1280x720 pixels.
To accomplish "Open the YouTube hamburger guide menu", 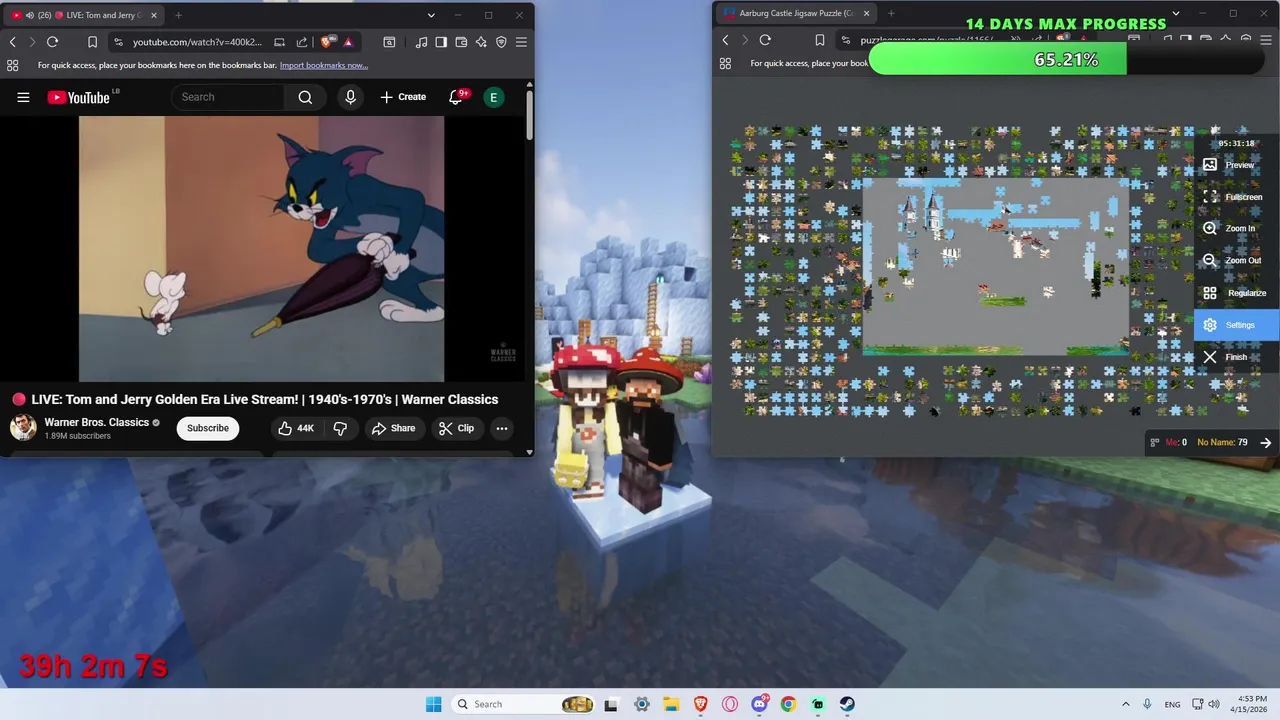I will tap(23, 97).
